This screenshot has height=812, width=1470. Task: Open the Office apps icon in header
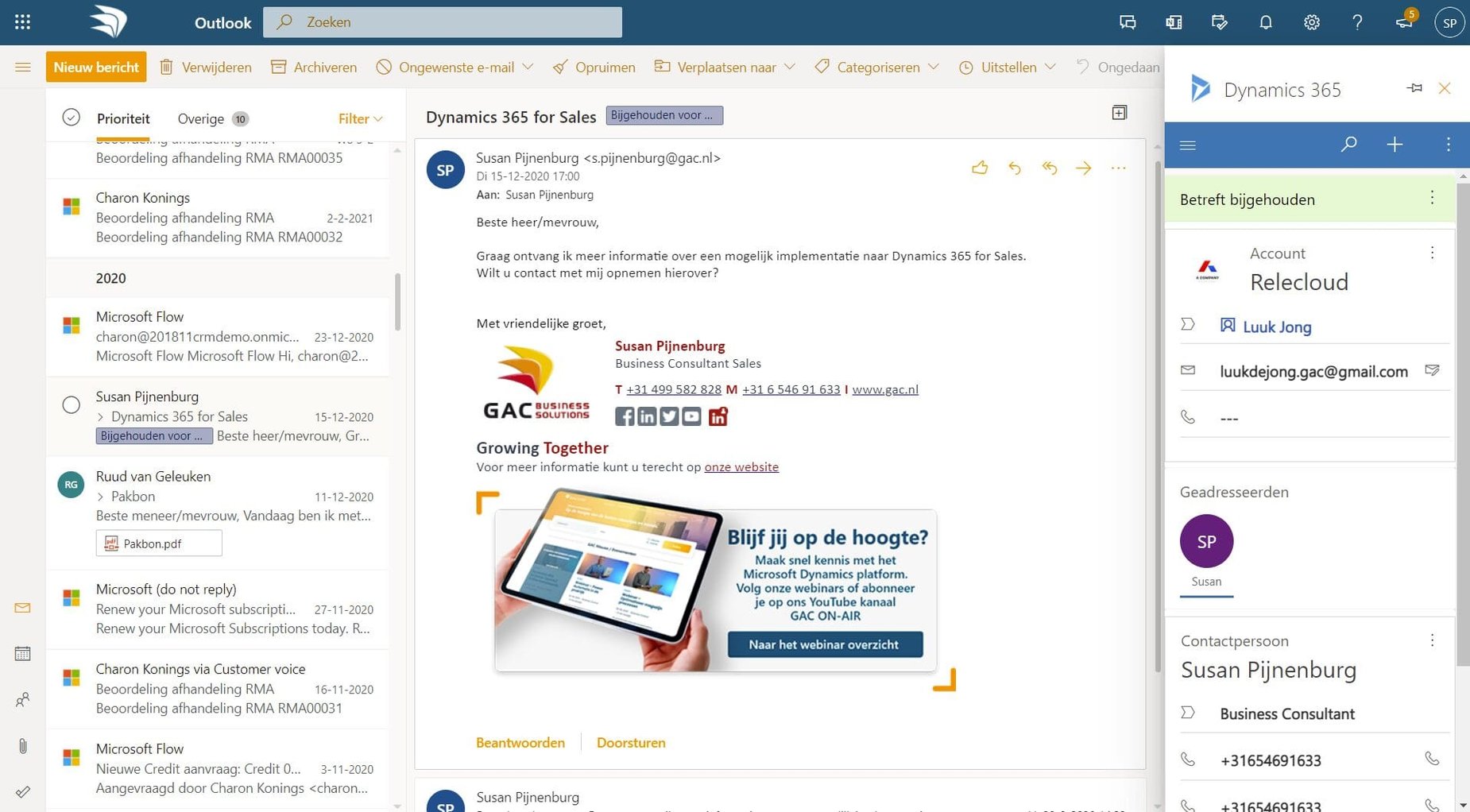coord(1174,22)
